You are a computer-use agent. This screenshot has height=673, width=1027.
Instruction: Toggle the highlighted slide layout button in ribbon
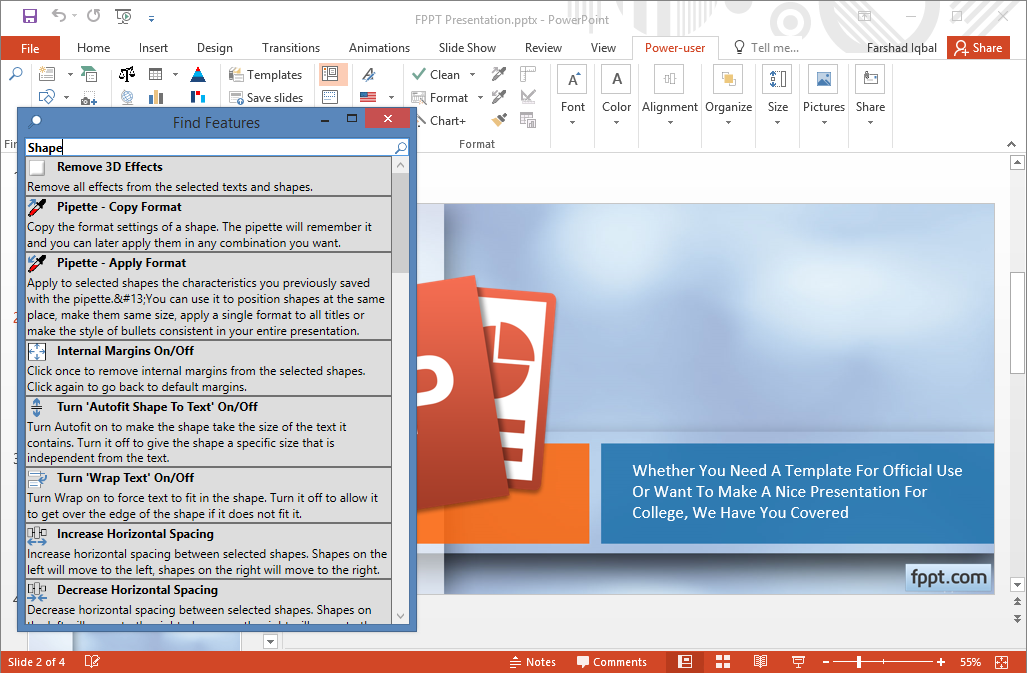(331, 74)
